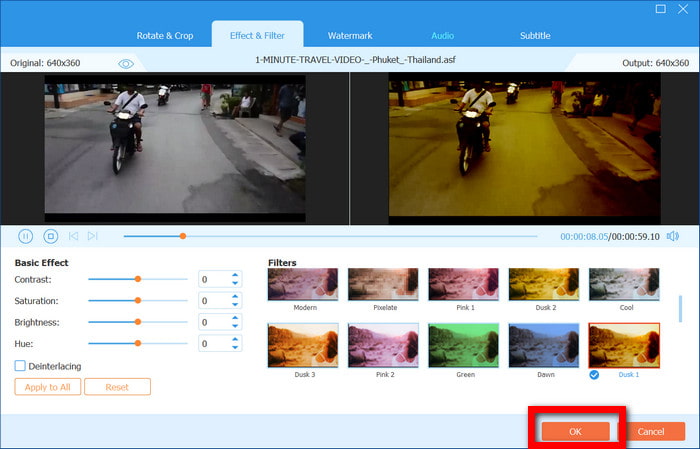Select the Green filter thumbnail
This screenshot has width=700, height=449.
pos(464,347)
